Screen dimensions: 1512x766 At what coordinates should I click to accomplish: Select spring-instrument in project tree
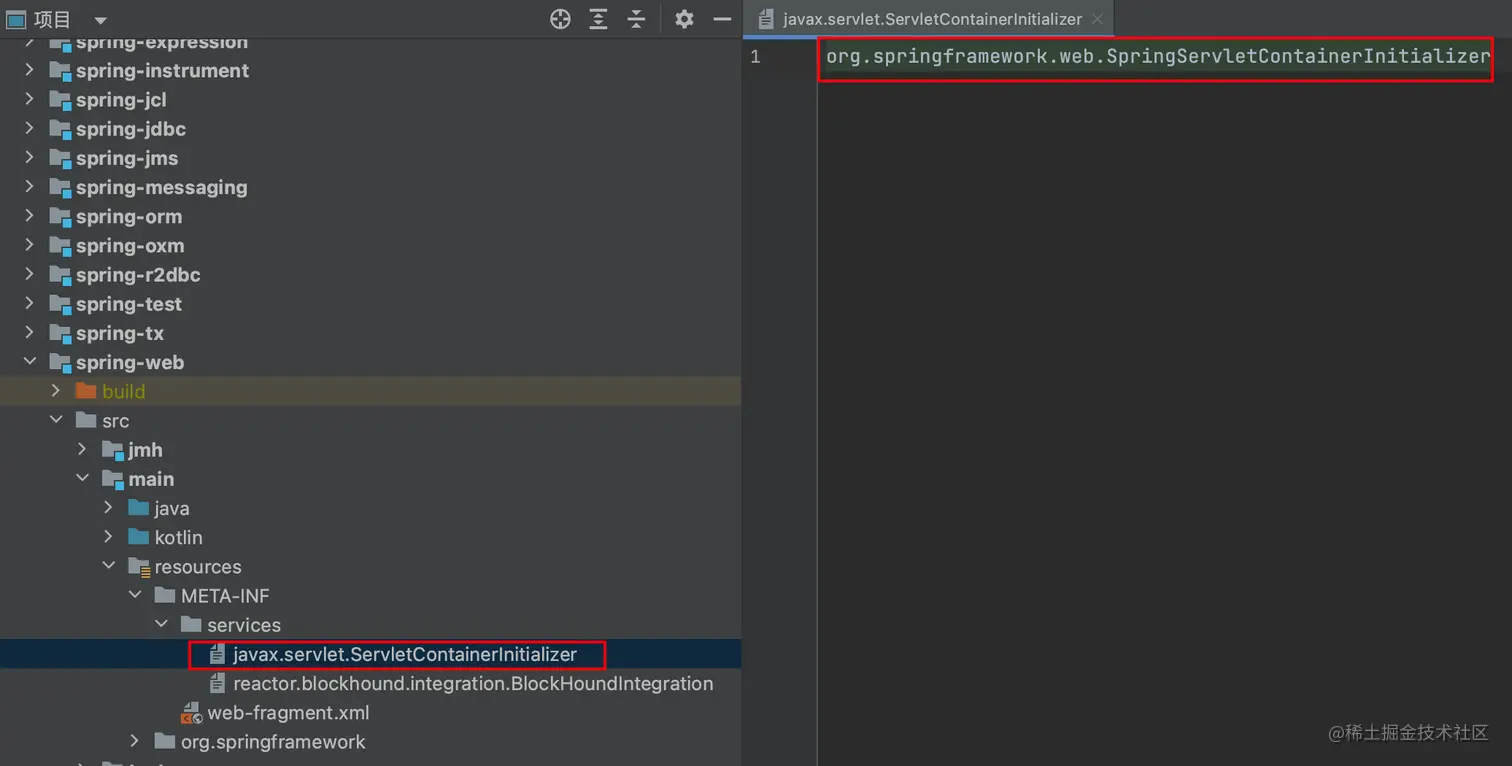pyautogui.click(x=370, y=70)
